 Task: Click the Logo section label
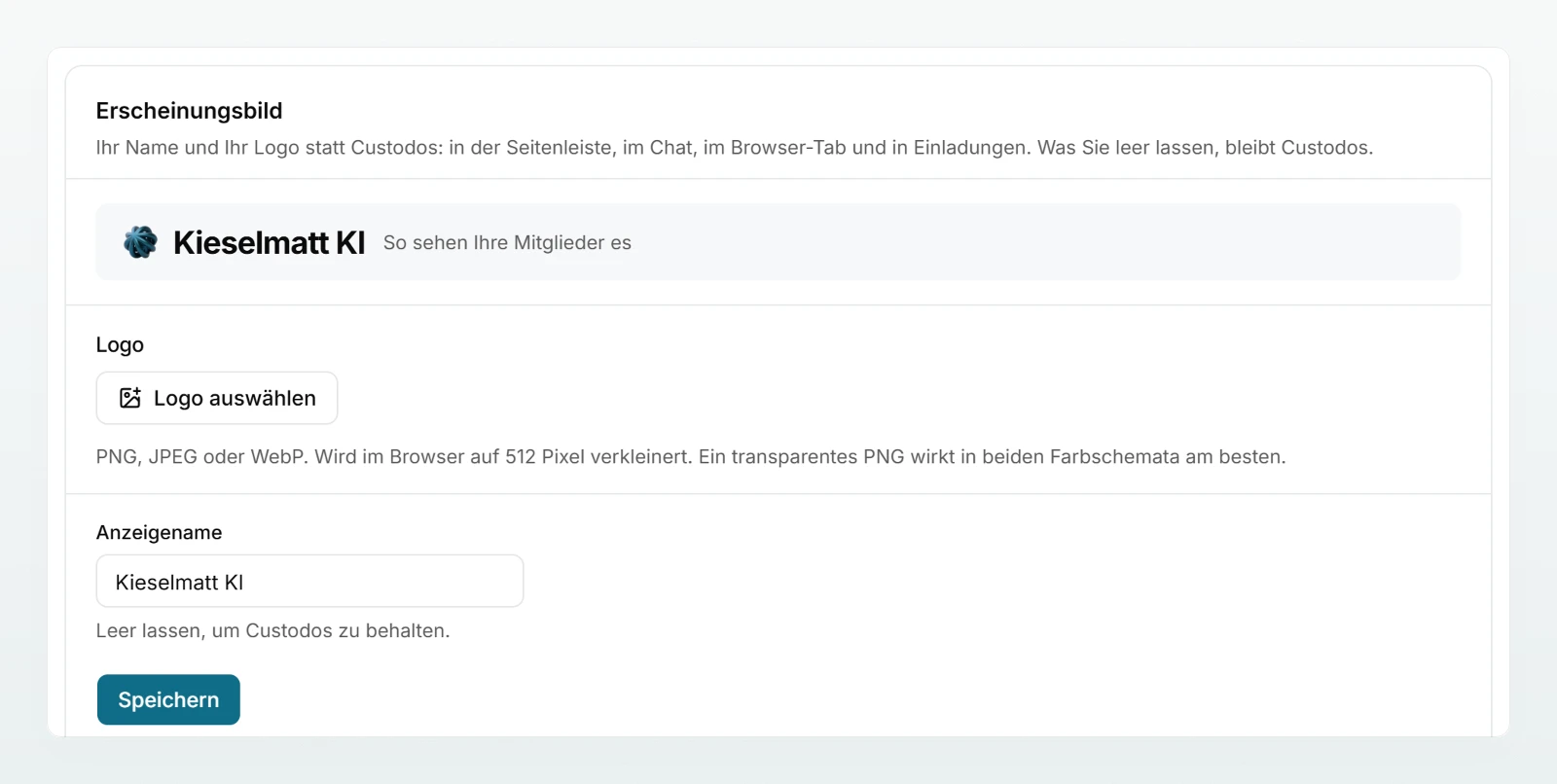tap(120, 344)
